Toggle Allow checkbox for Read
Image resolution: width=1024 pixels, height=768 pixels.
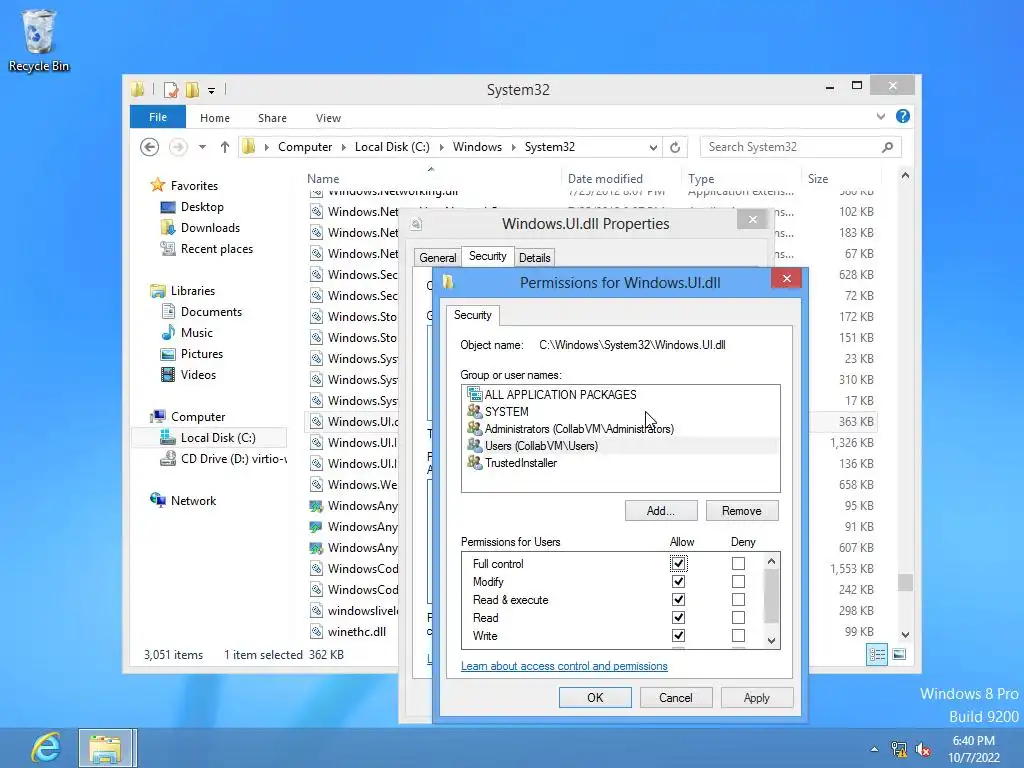click(x=679, y=617)
